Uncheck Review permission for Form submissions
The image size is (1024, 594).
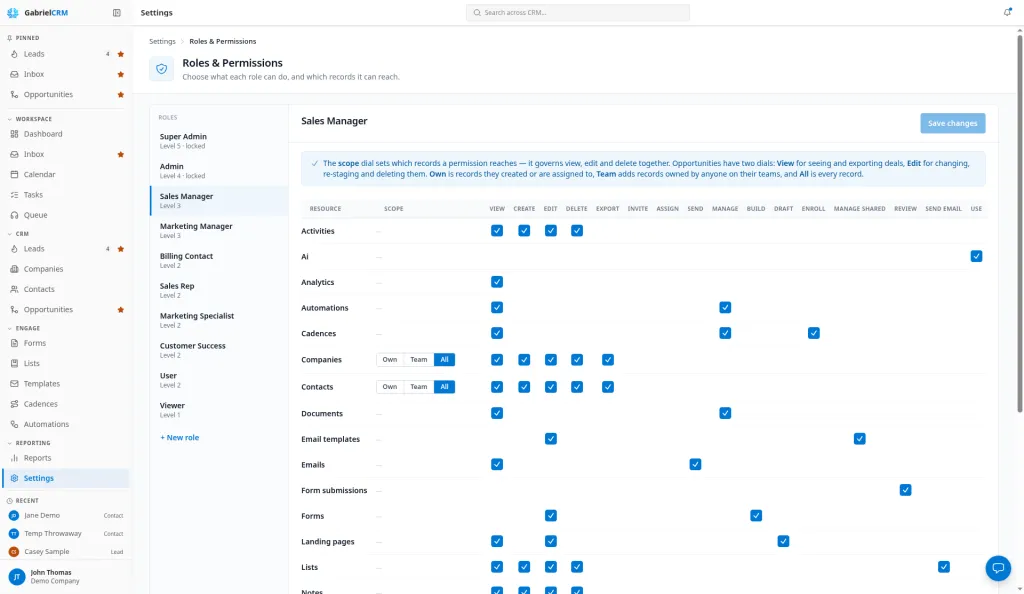[905, 490]
